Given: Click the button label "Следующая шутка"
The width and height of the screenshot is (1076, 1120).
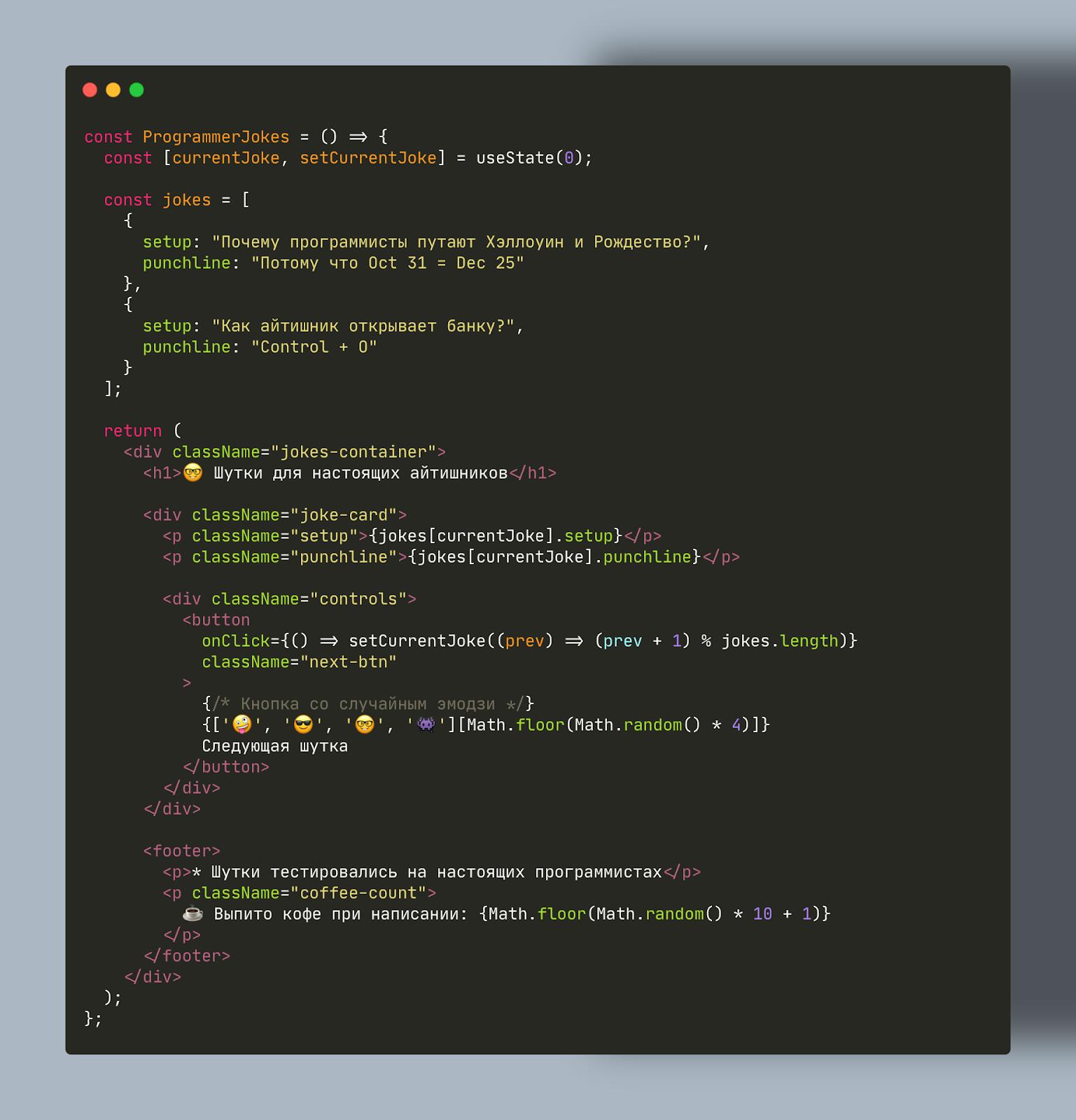Looking at the screenshot, I should (274, 746).
